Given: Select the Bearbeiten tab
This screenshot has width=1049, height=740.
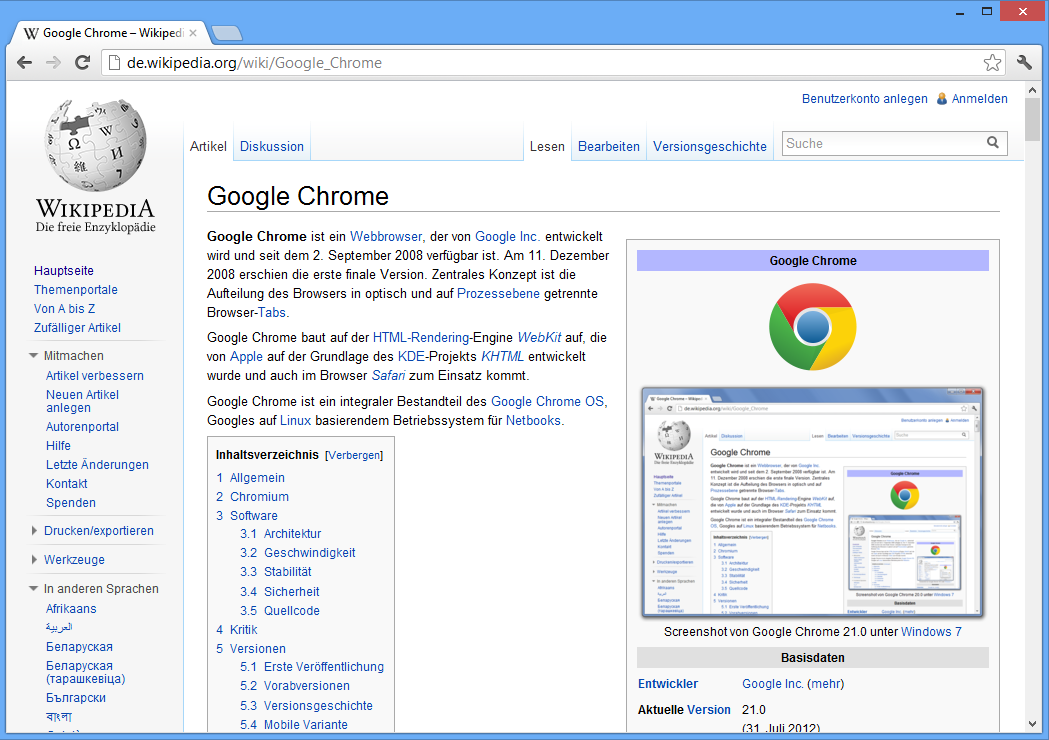Looking at the screenshot, I should [x=609, y=146].
